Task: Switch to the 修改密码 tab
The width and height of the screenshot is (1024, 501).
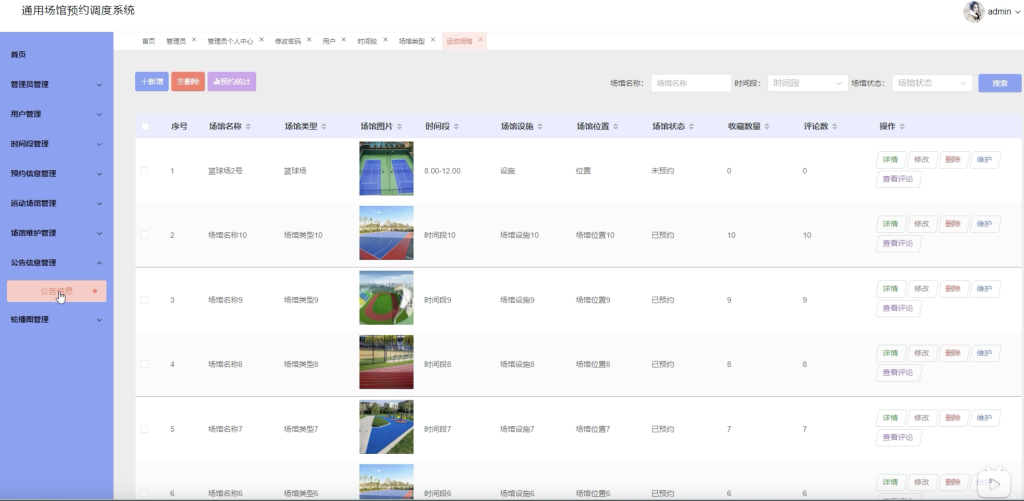Action: click(288, 41)
